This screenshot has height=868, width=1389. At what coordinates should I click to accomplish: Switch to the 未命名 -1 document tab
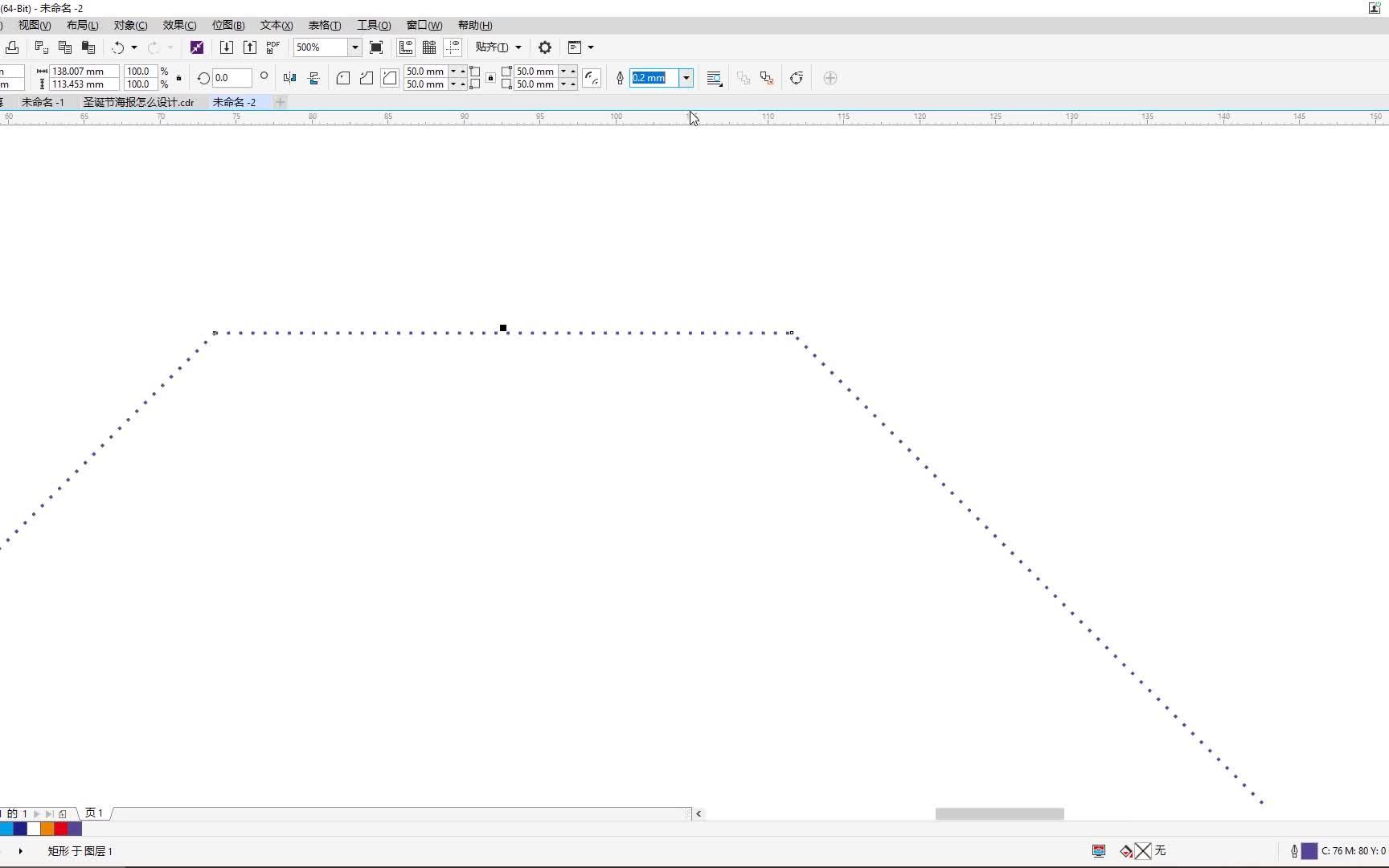point(43,102)
